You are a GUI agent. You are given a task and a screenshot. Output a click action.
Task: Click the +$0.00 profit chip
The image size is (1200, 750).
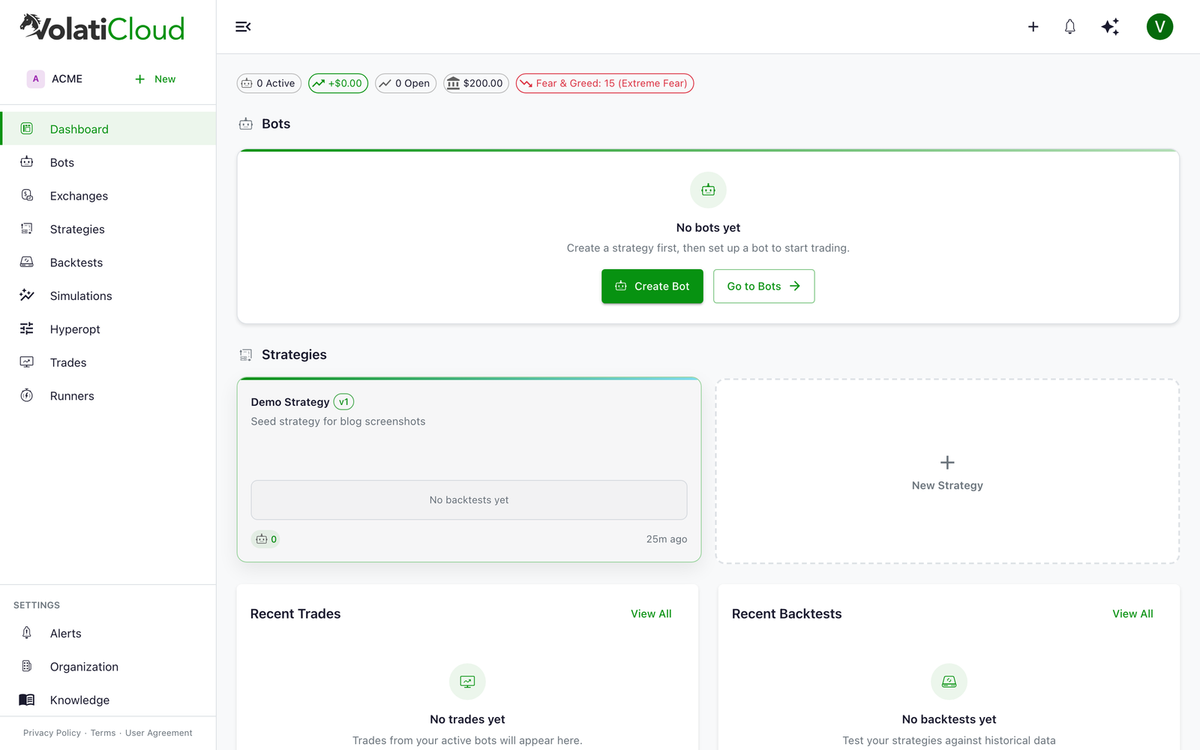click(339, 83)
